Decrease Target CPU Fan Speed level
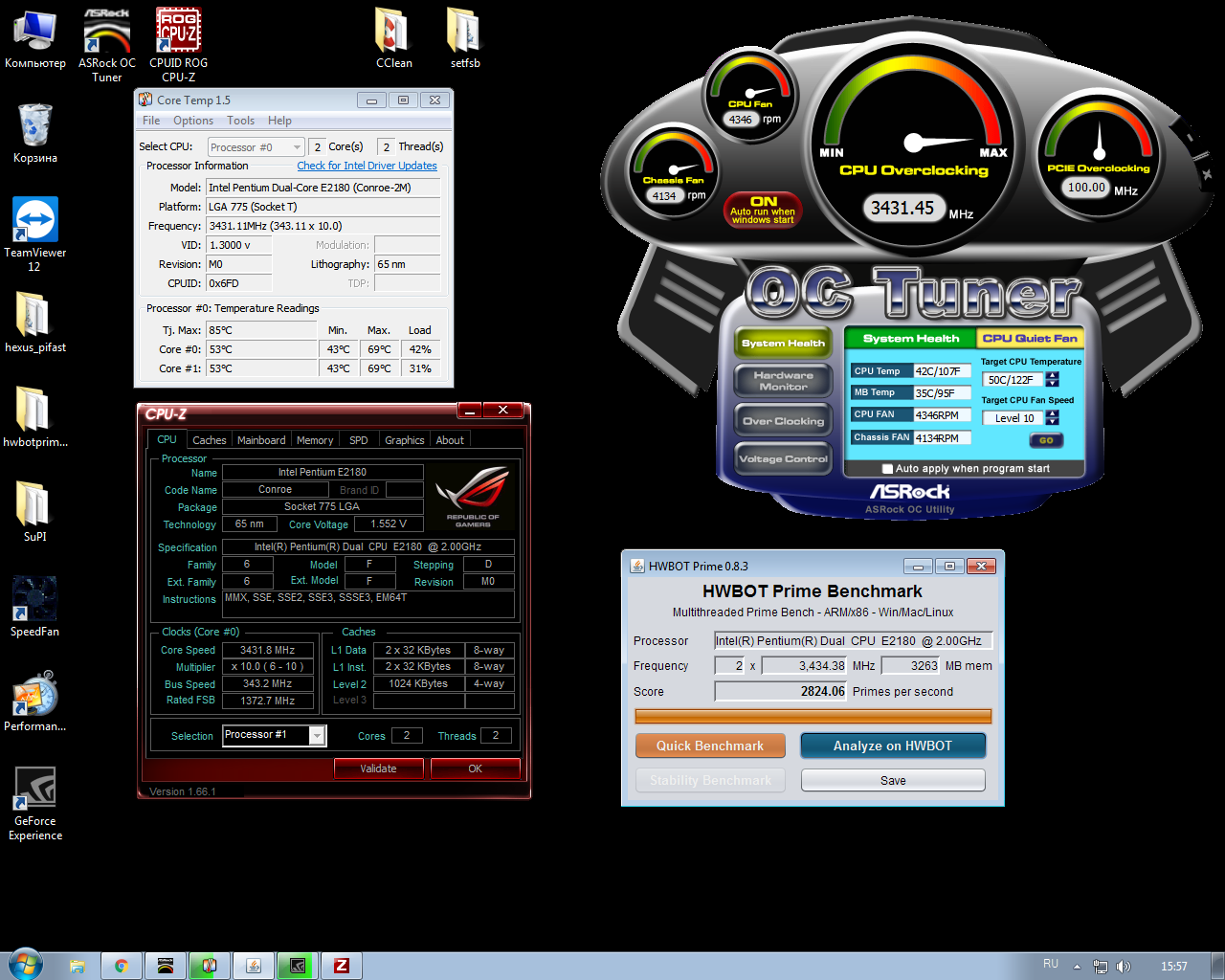Image resolution: width=1225 pixels, height=980 pixels. click(x=1053, y=421)
